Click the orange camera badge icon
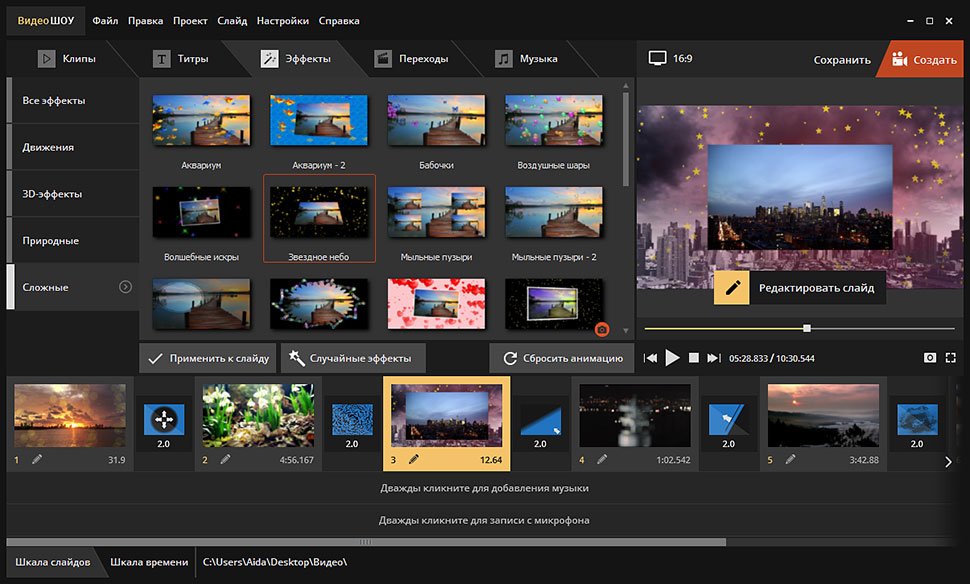970x584 pixels. [601, 330]
